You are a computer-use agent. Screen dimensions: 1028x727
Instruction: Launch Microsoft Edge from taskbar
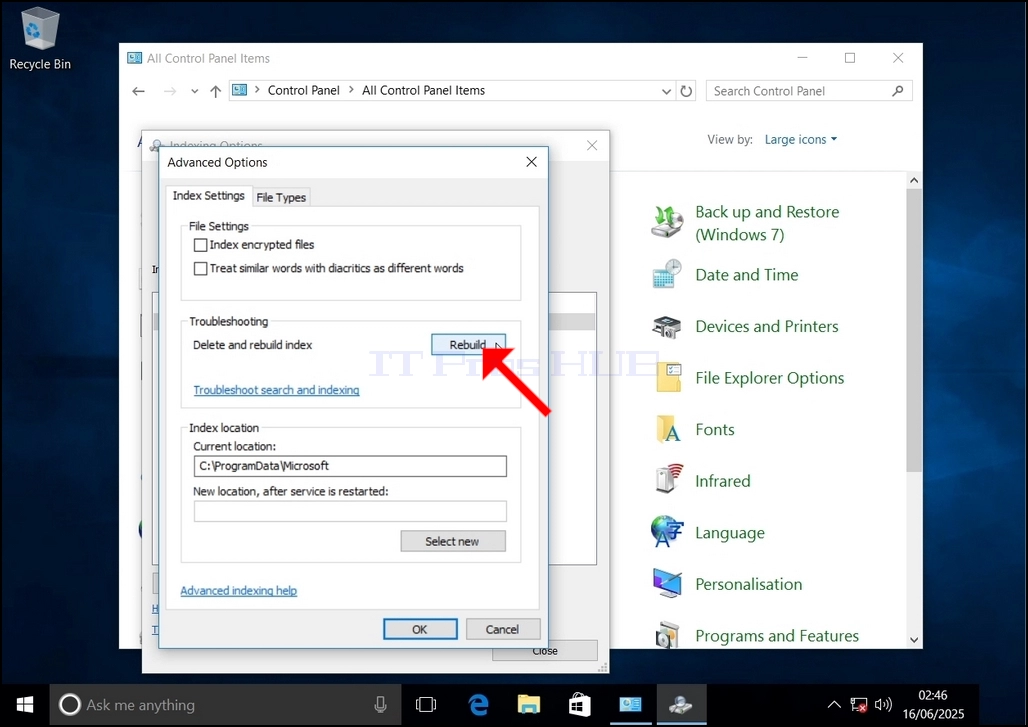pos(479,705)
